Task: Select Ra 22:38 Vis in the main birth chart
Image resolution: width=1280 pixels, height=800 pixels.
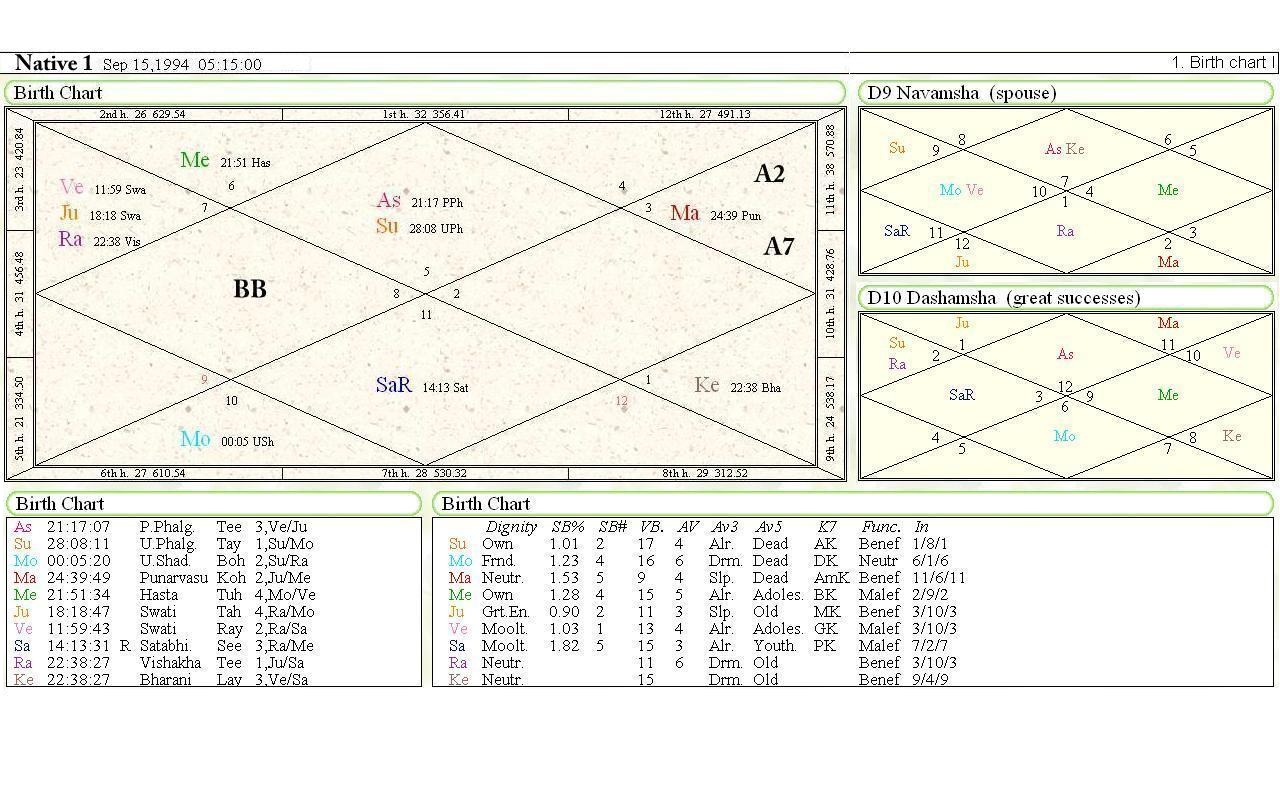Action: tap(99, 240)
